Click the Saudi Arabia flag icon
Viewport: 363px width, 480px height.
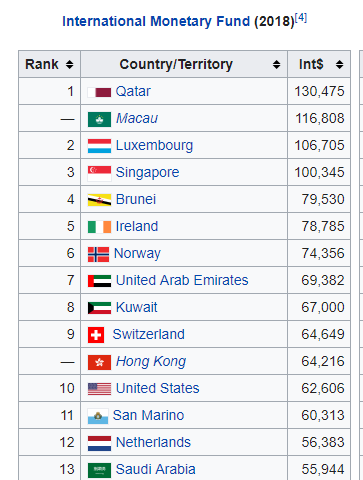99,470
